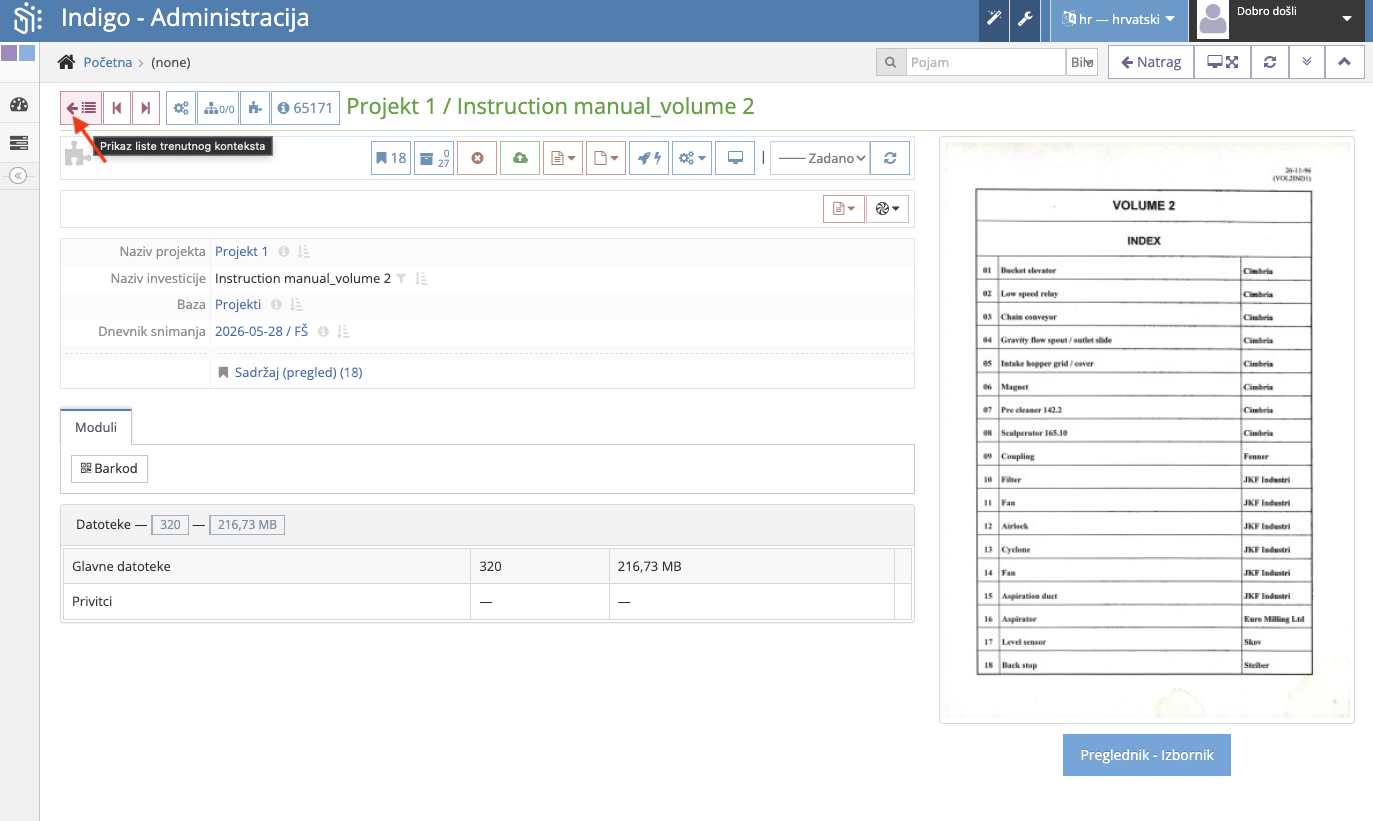The image size is (1373, 821).
Task: Click the magic wand icon in header
Action: [994, 18]
